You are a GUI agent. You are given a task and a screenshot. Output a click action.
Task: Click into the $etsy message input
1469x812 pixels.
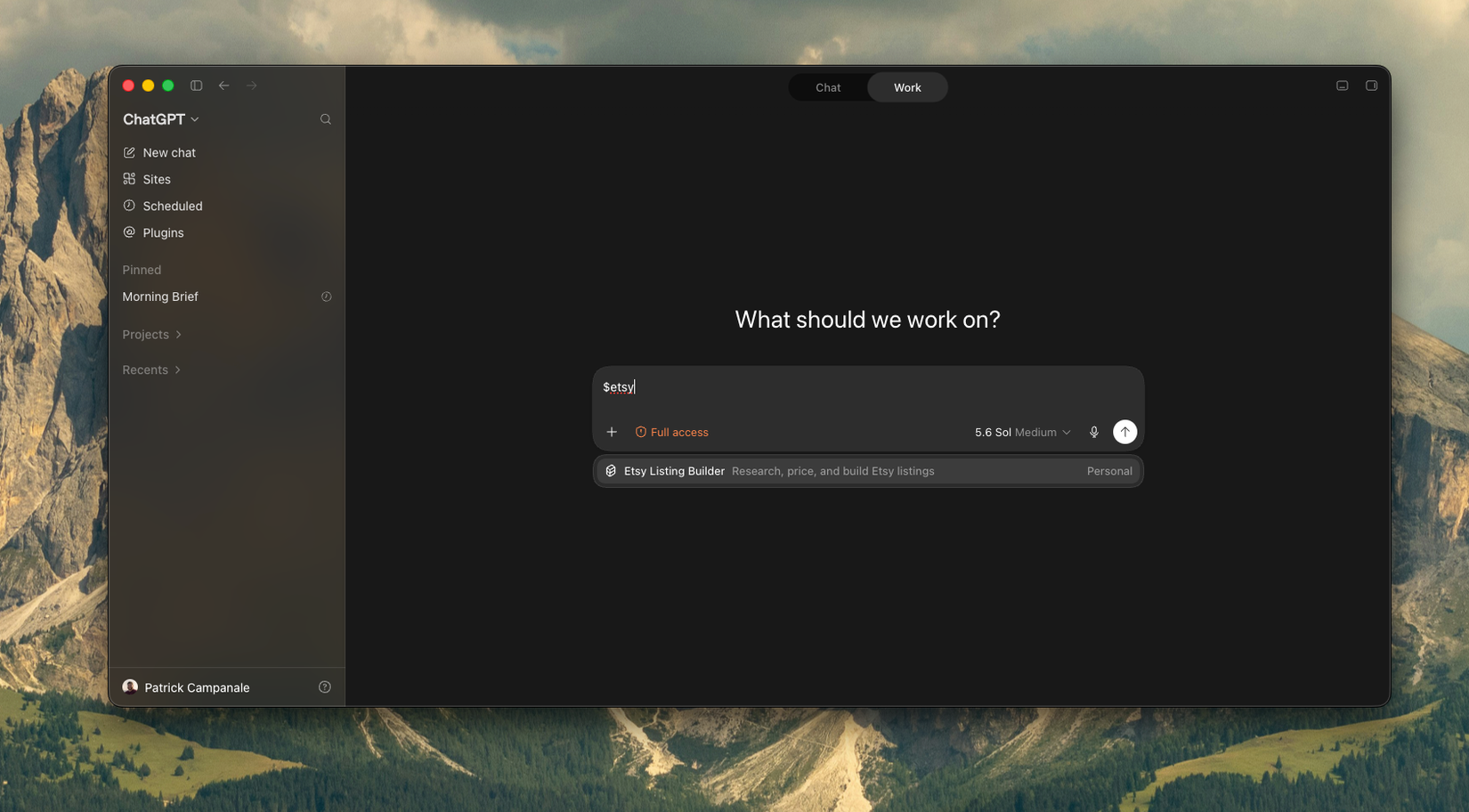868,387
